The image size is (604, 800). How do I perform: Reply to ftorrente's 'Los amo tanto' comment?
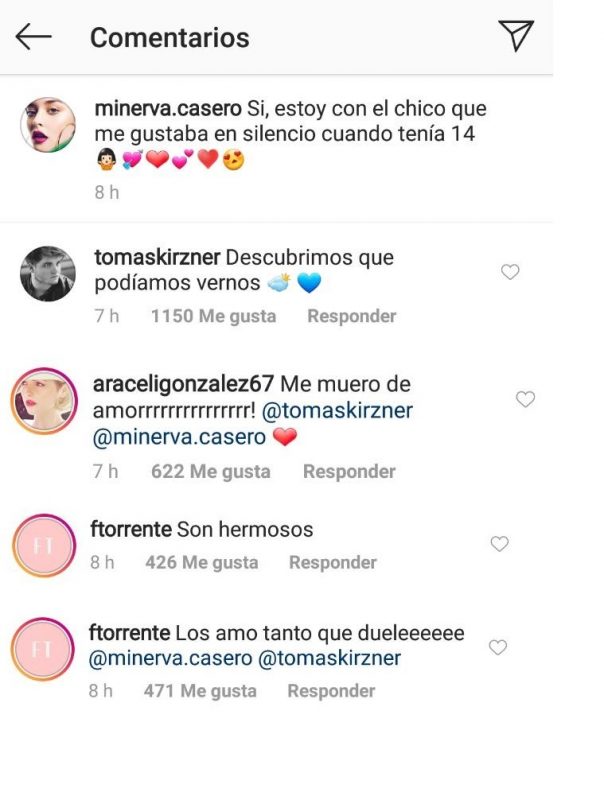point(332,691)
